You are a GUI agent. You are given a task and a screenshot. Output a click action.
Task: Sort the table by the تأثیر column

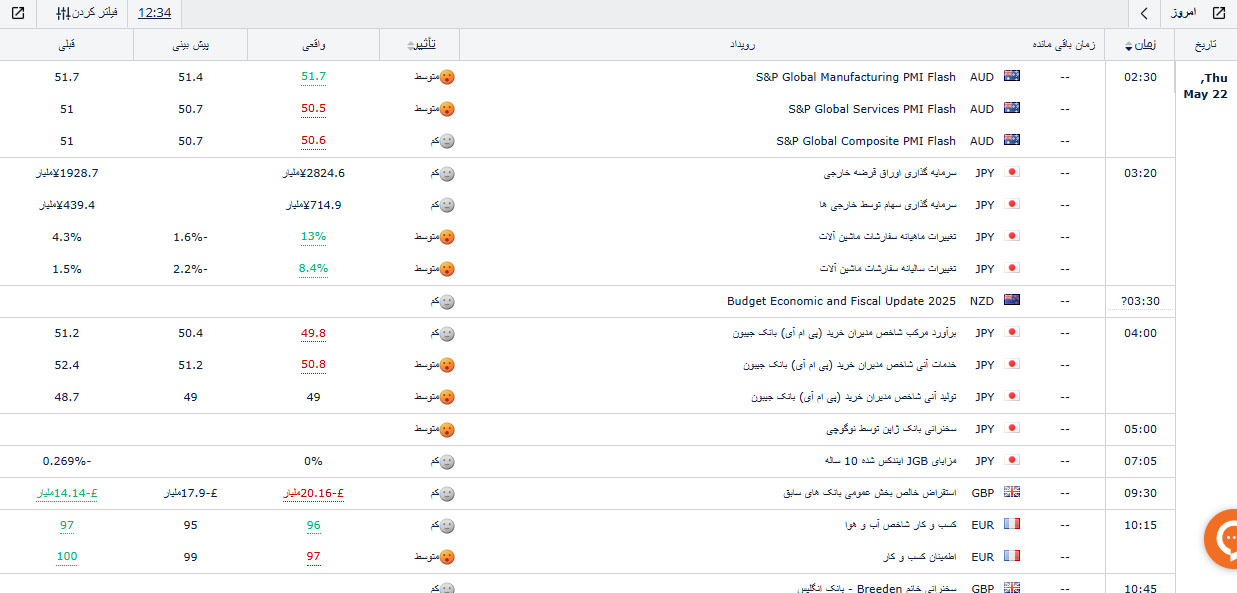420,45
